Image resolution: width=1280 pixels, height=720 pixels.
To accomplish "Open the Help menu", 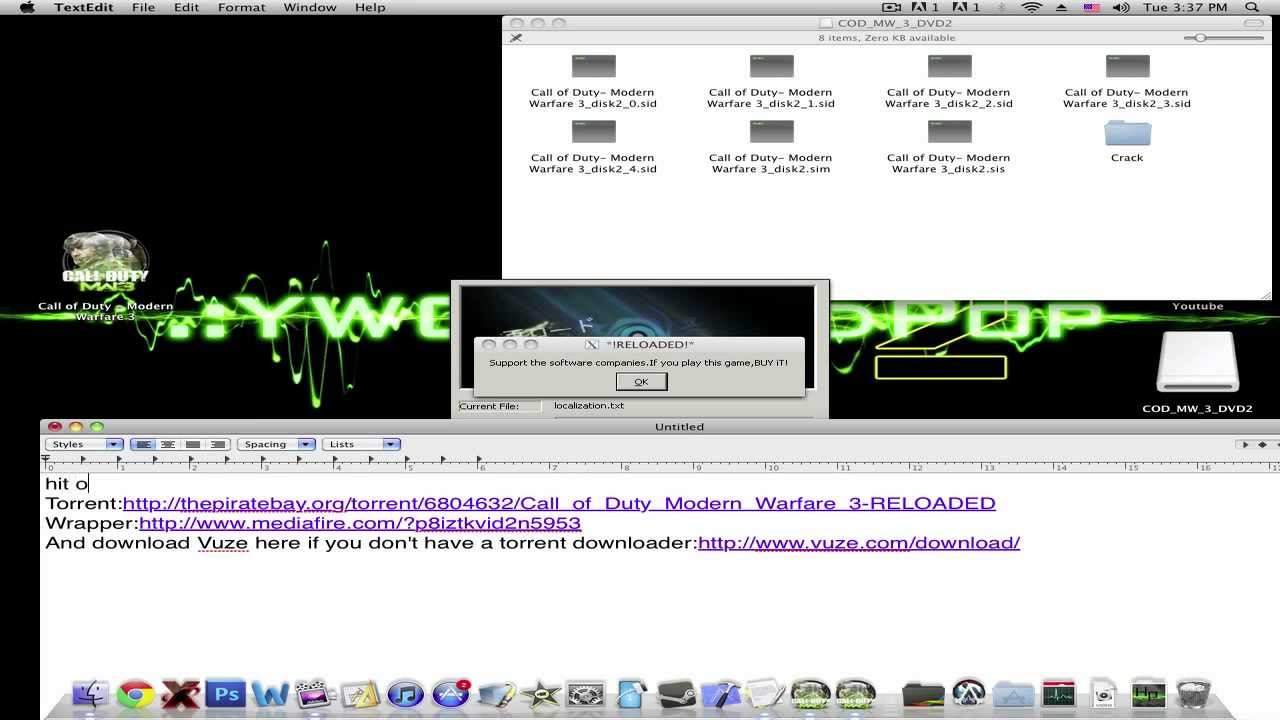I will pyautogui.click(x=369, y=7).
